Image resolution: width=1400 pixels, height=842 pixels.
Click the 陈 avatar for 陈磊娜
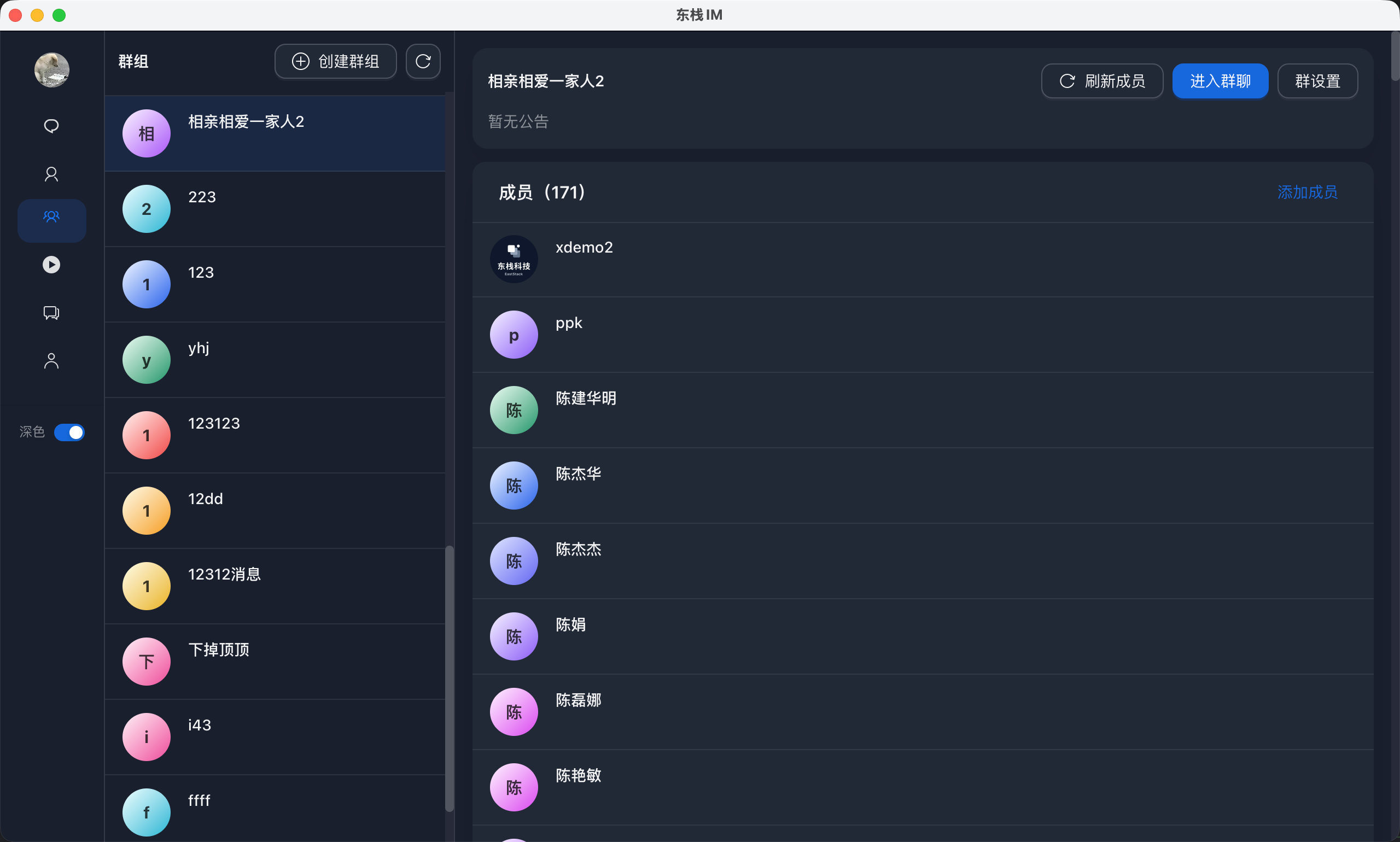[x=514, y=712]
